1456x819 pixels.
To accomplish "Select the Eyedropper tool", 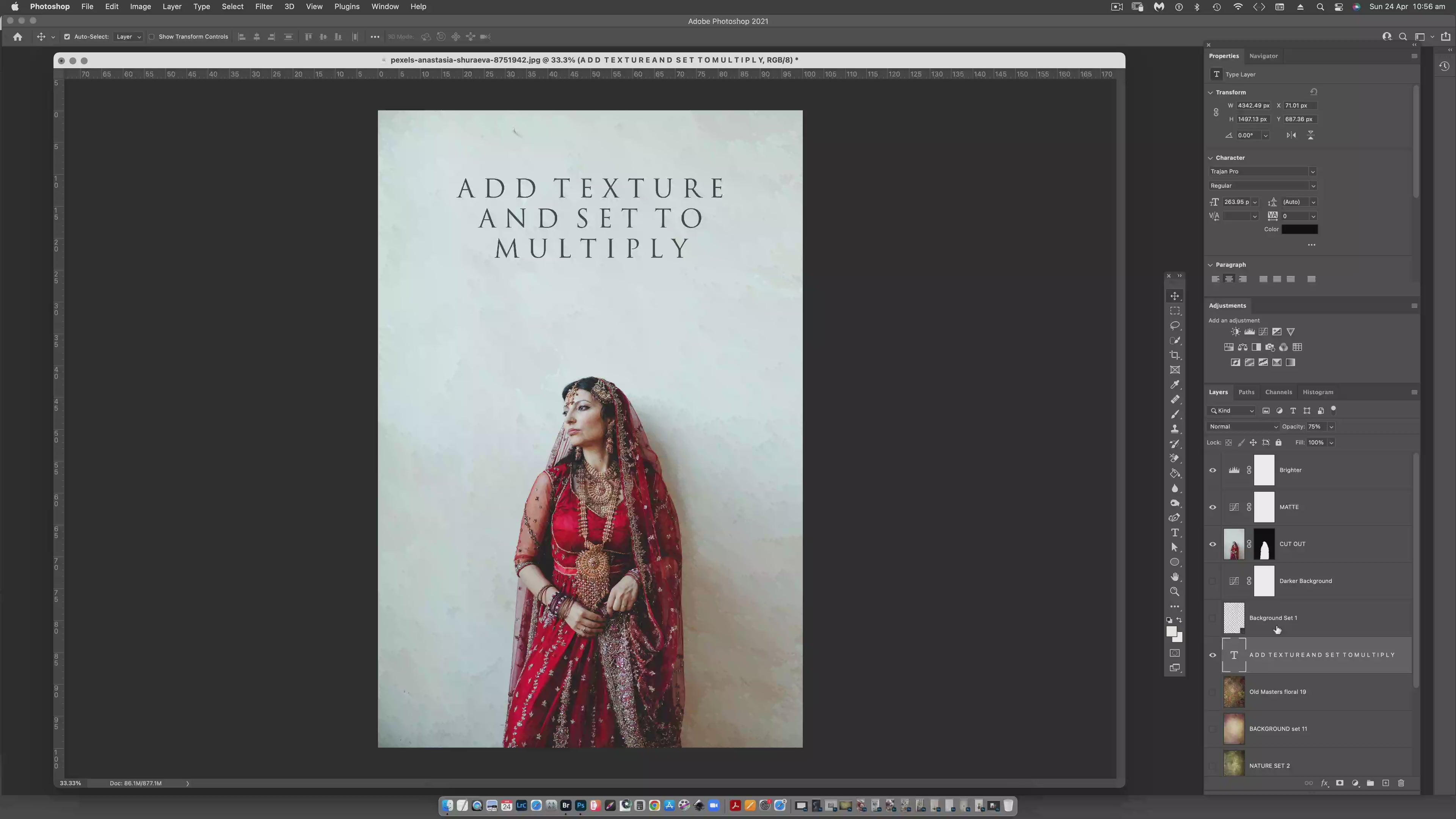I will pyautogui.click(x=1175, y=384).
